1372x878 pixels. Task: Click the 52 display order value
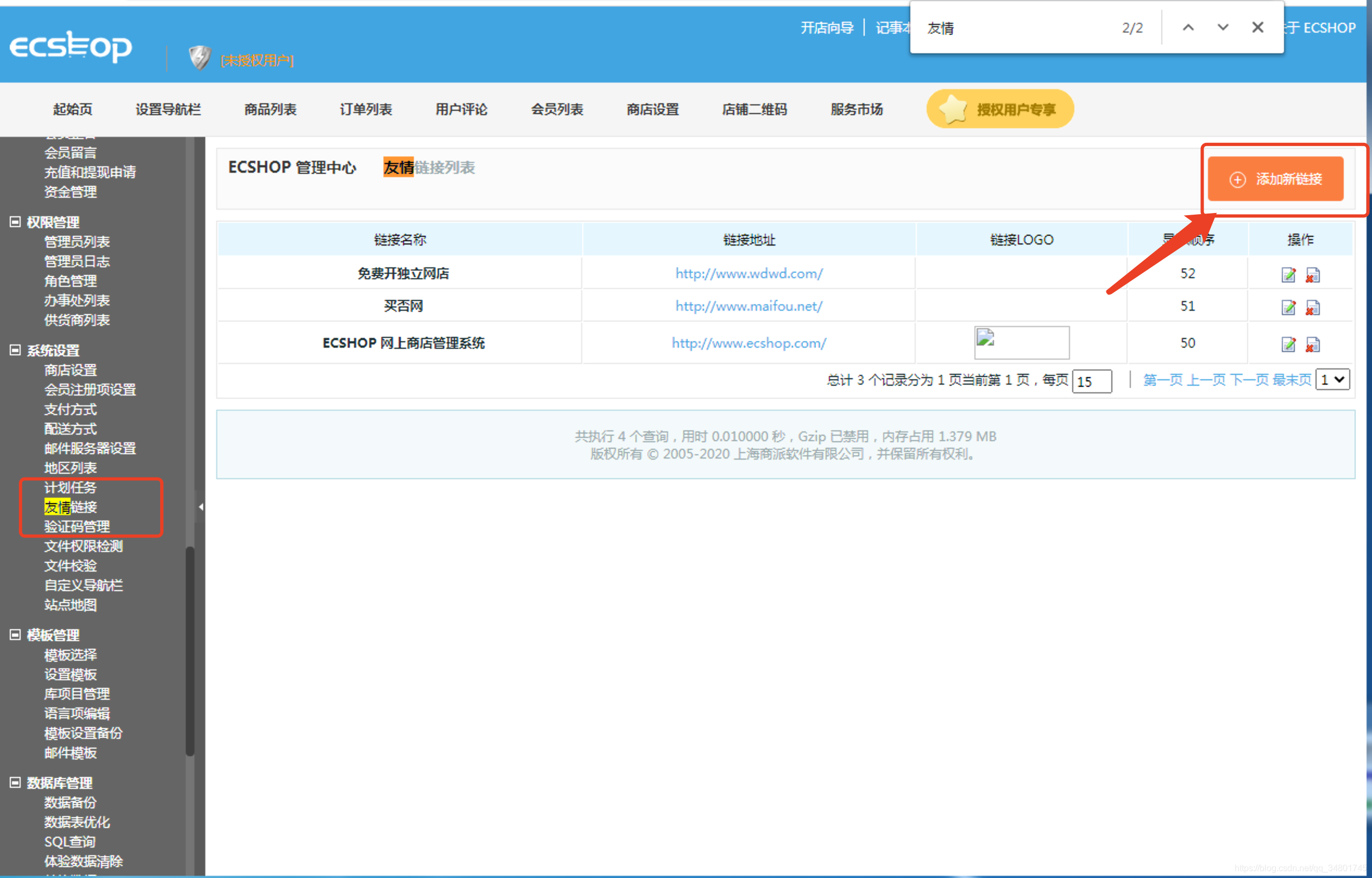click(x=1187, y=274)
